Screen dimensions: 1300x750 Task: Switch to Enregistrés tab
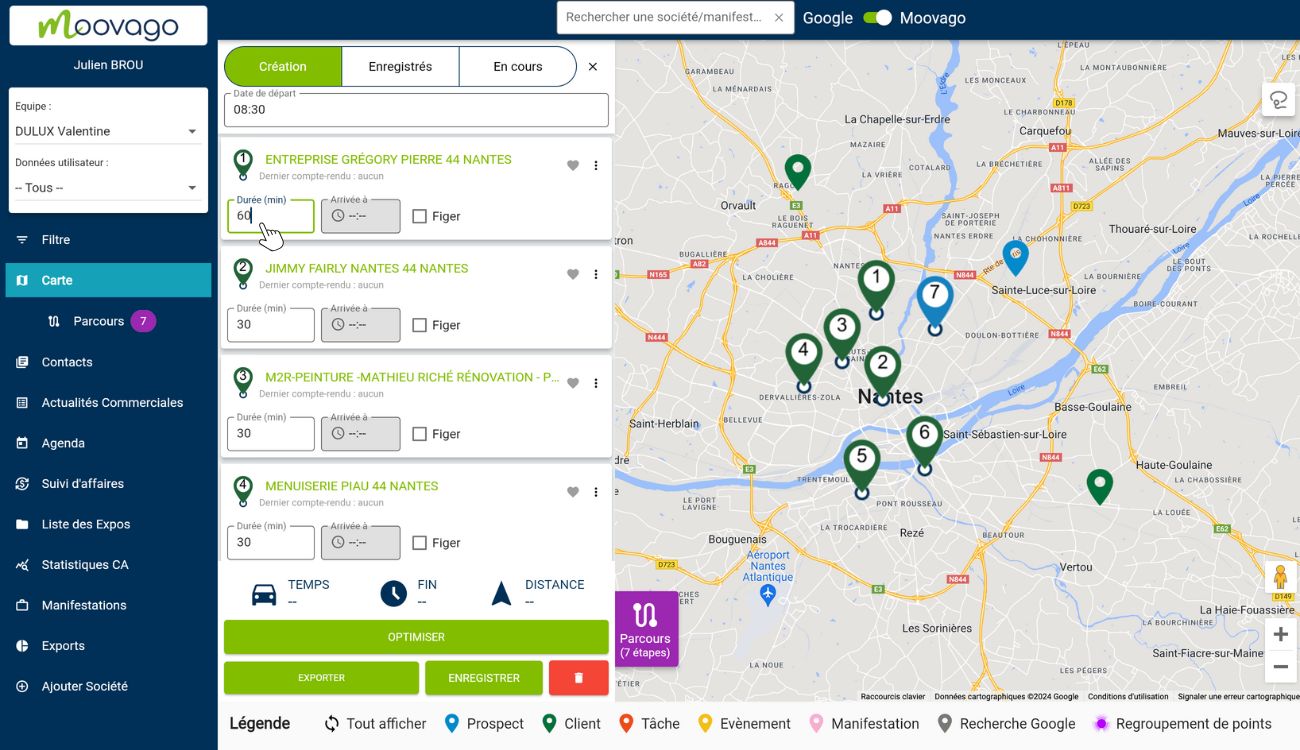[x=400, y=66]
